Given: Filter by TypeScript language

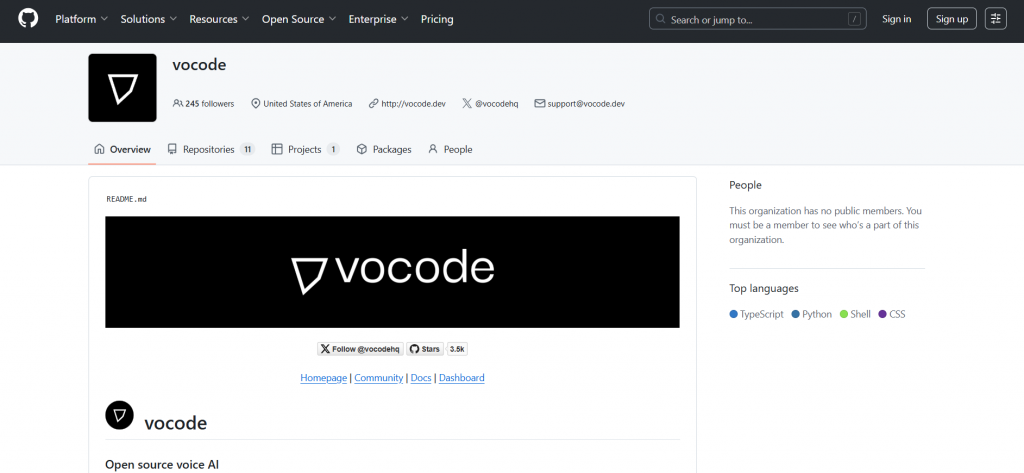Looking at the screenshot, I should (x=756, y=314).
